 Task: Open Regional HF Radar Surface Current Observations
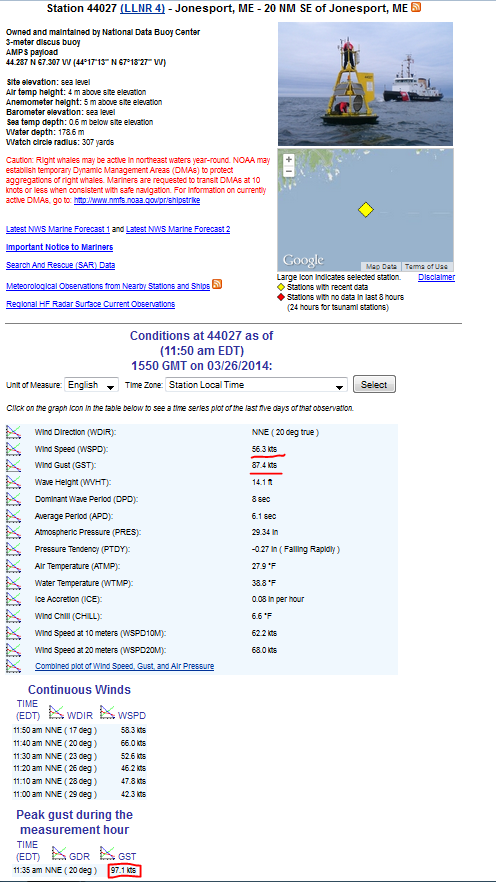(x=90, y=304)
